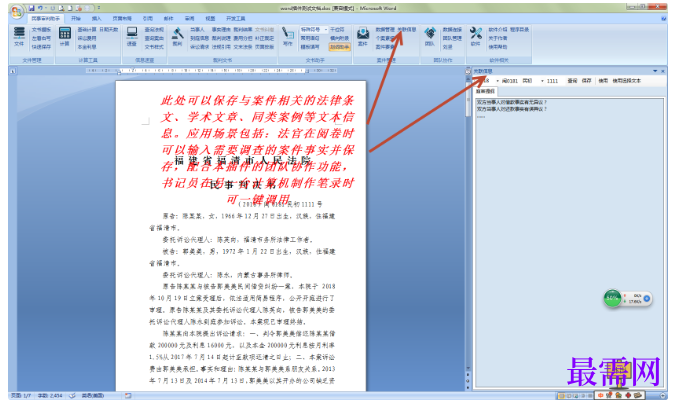Click the tab stop selector left of ruler
Image resolution: width=679 pixels, height=403 pixels.
click(13, 71)
